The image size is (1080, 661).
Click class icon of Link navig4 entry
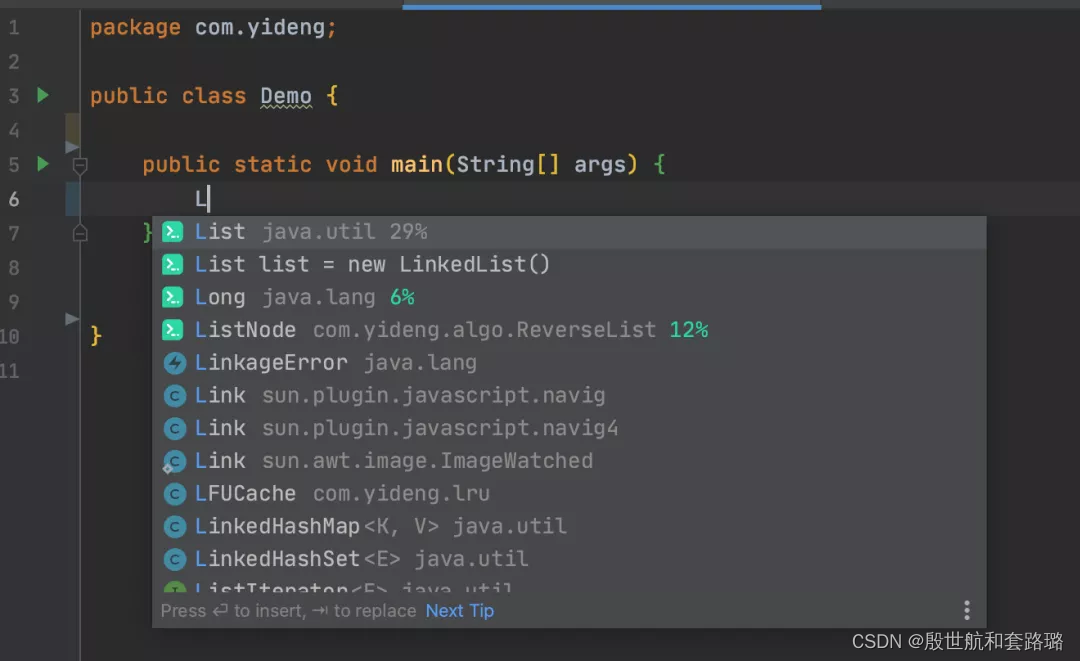pyautogui.click(x=174, y=428)
